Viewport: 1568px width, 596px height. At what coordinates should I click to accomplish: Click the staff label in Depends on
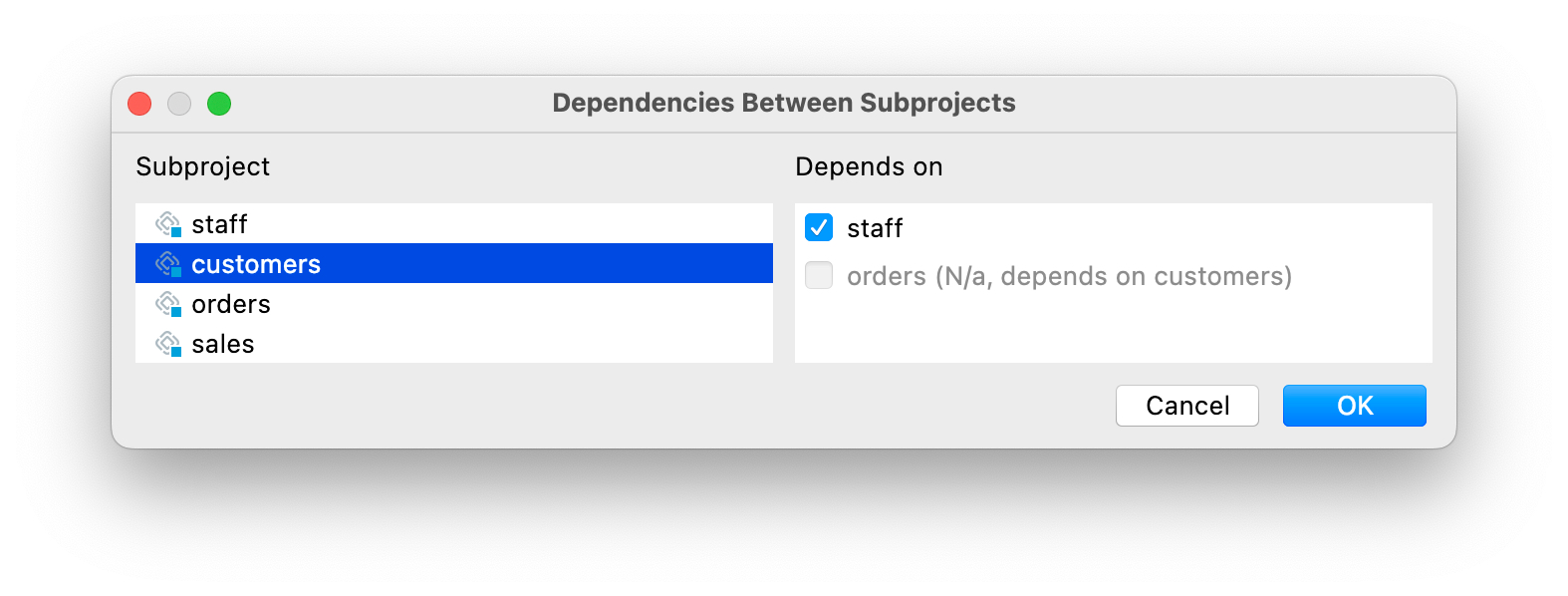[875, 228]
